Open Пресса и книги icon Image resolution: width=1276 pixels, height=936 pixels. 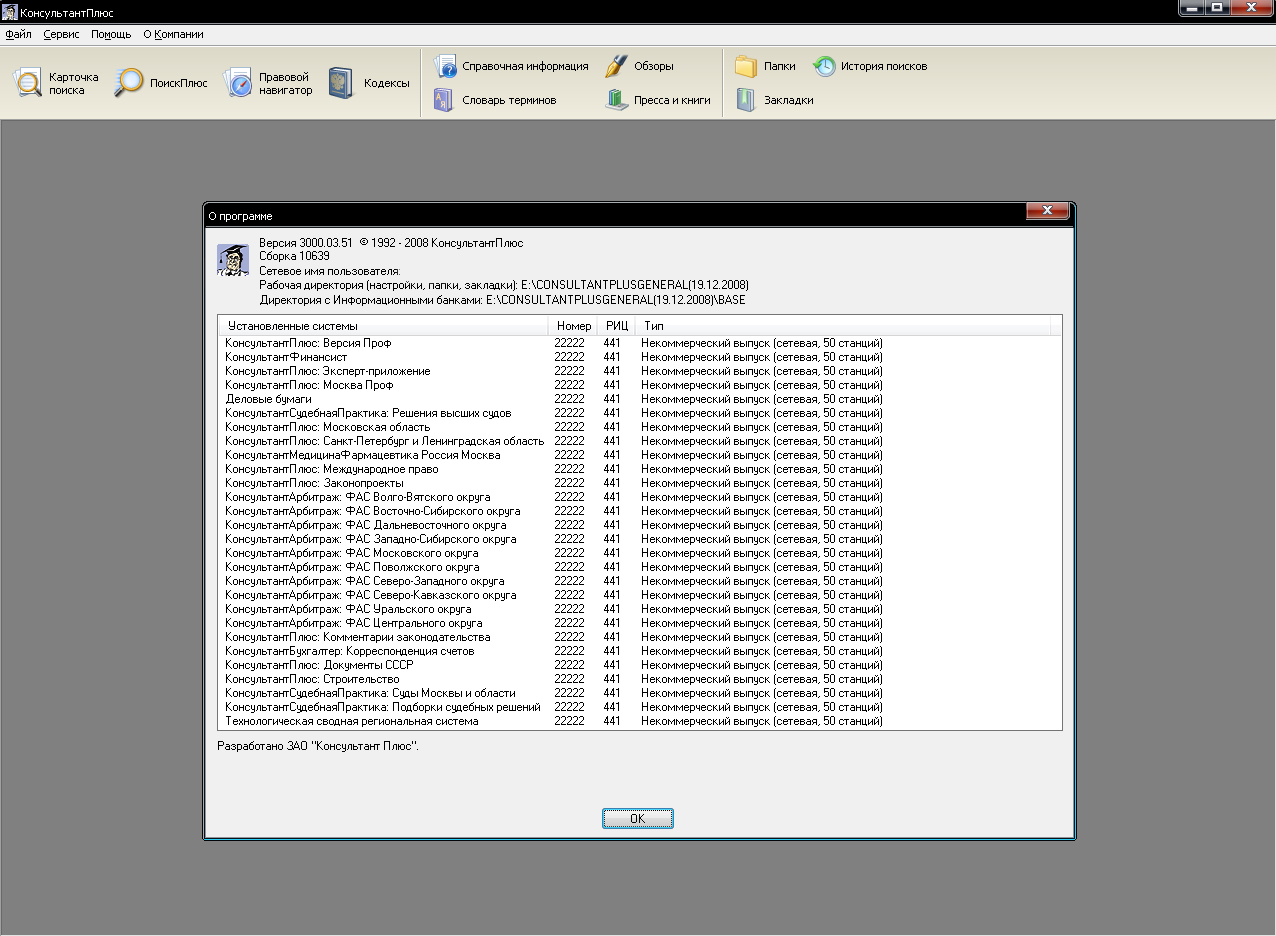tap(617, 100)
